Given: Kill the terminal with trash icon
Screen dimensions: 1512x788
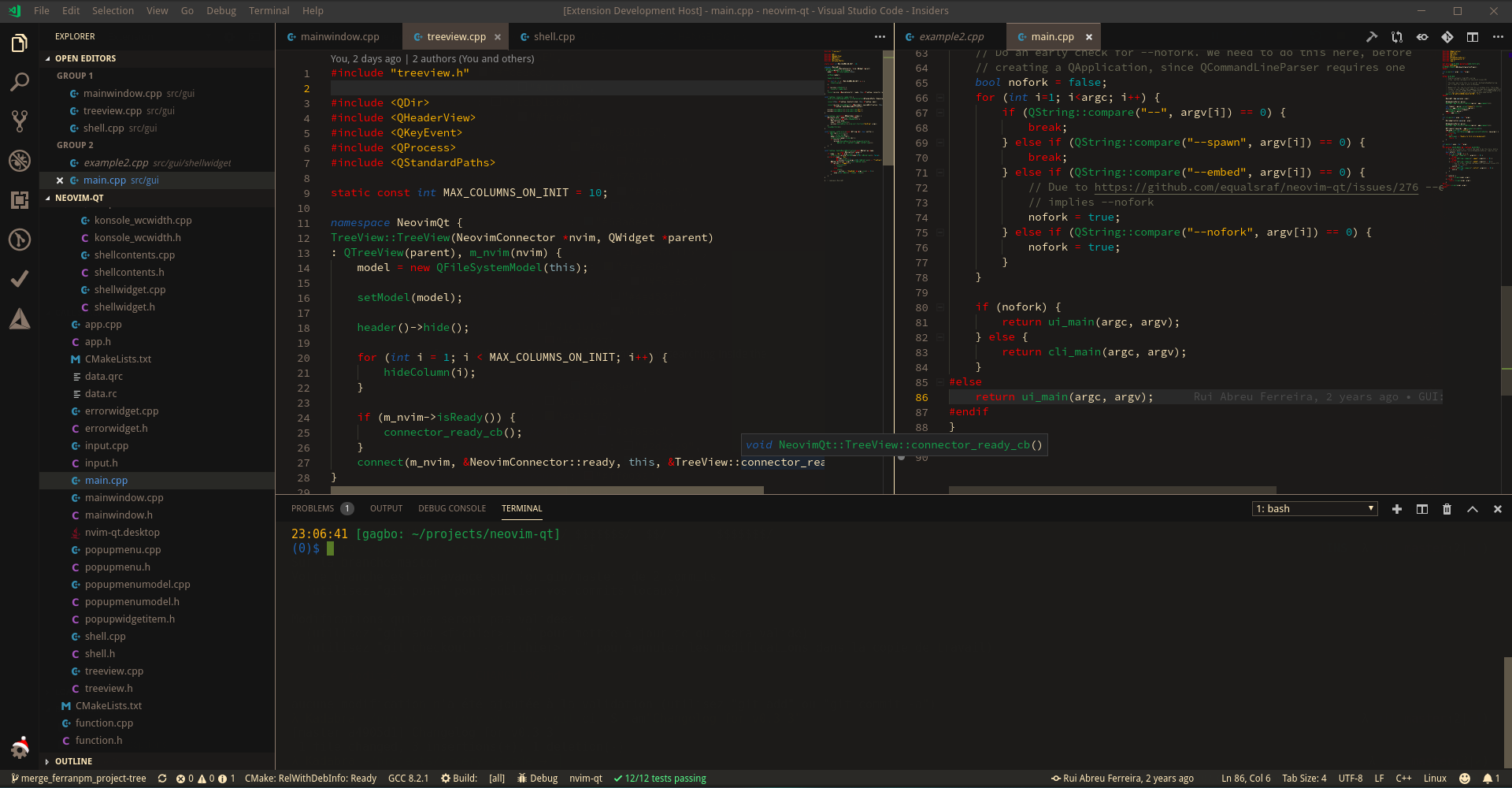Looking at the screenshot, I should [1447, 509].
